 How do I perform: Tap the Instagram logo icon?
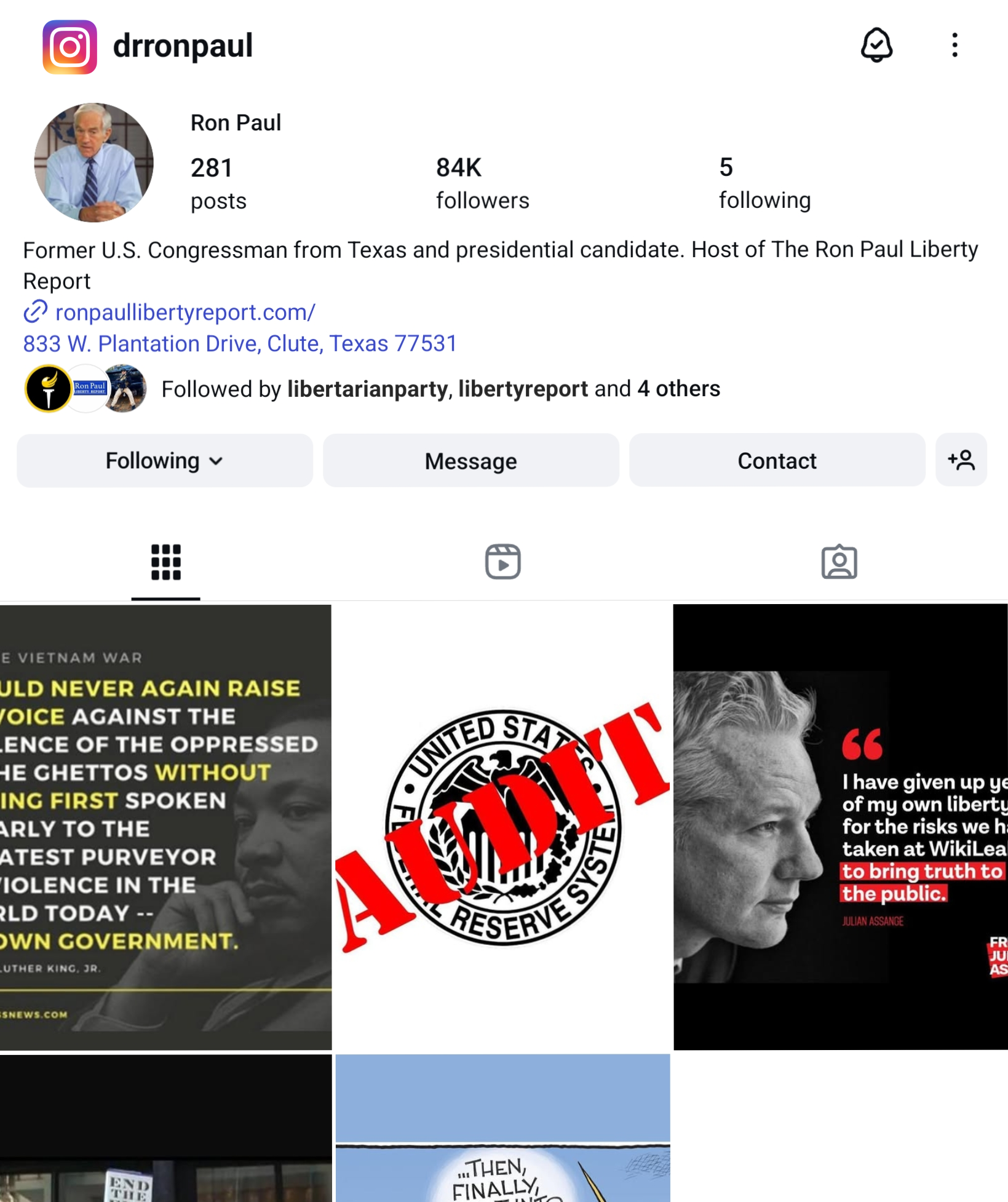pos(69,47)
